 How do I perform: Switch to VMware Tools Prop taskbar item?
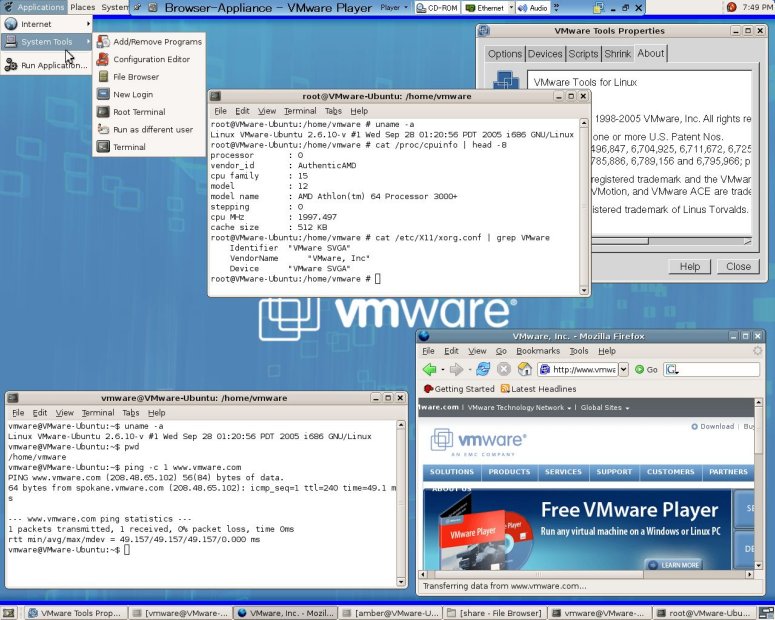[75, 613]
